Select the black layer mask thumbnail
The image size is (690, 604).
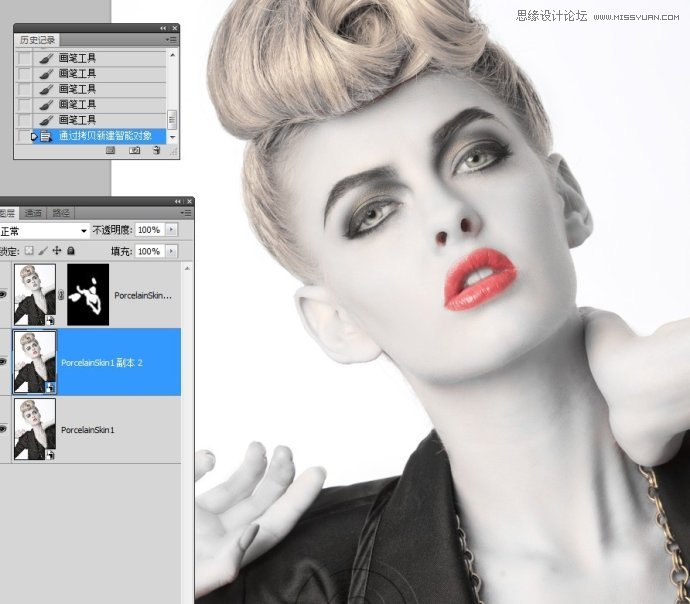87,295
